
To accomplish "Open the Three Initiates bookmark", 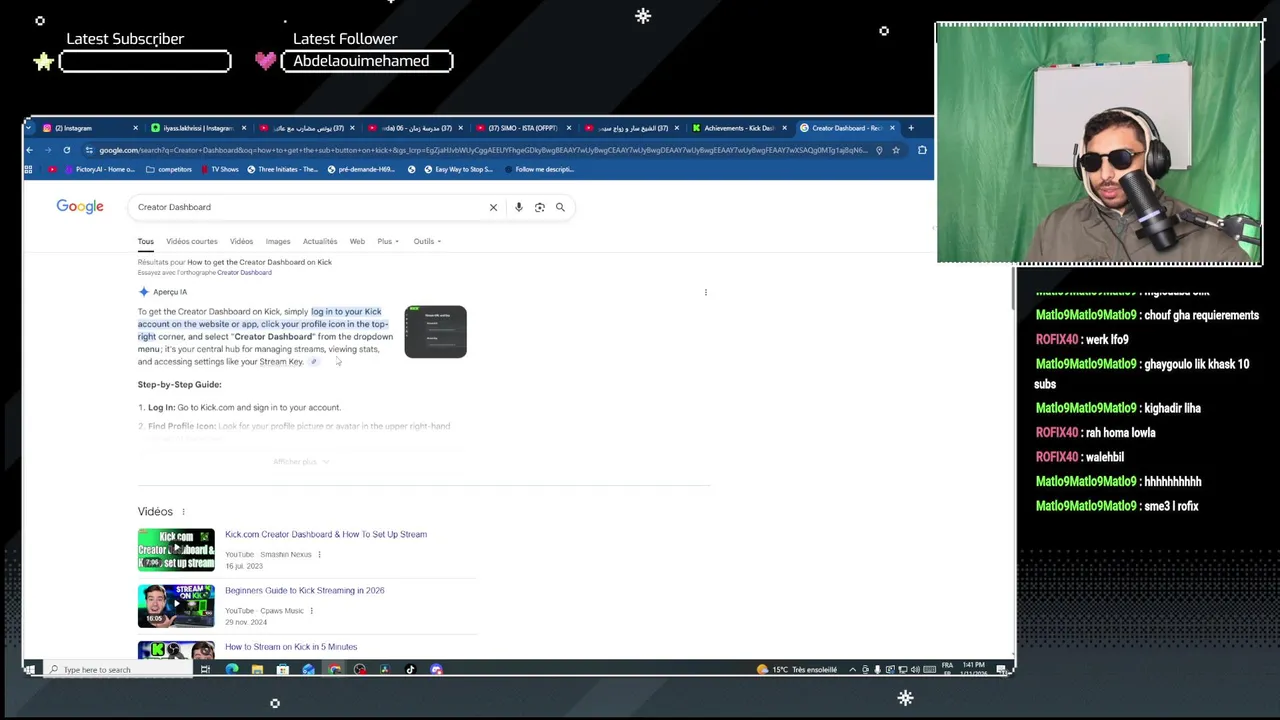I will [x=283, y=169].
